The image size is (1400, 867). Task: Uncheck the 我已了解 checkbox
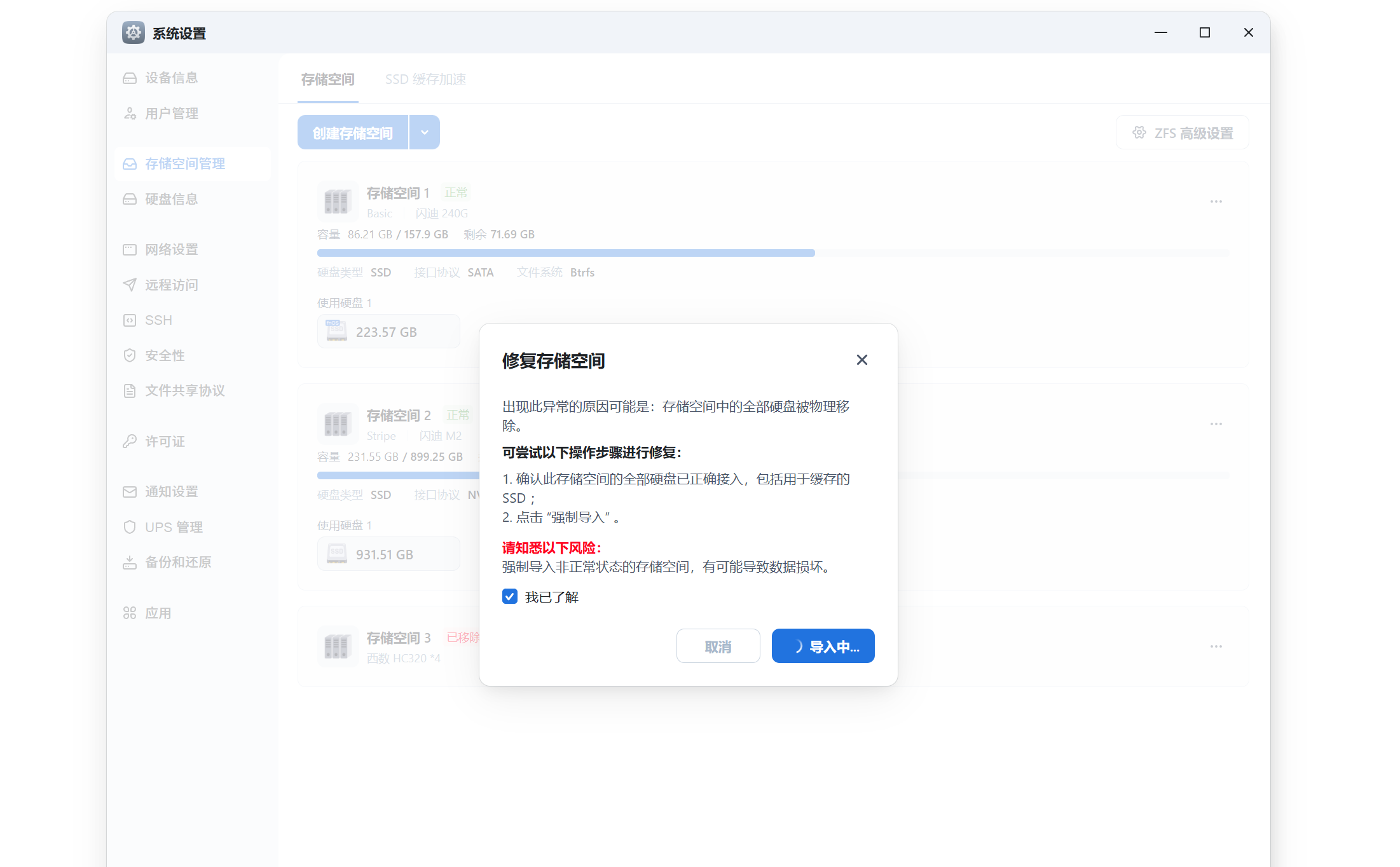click(x=509, y=596)
